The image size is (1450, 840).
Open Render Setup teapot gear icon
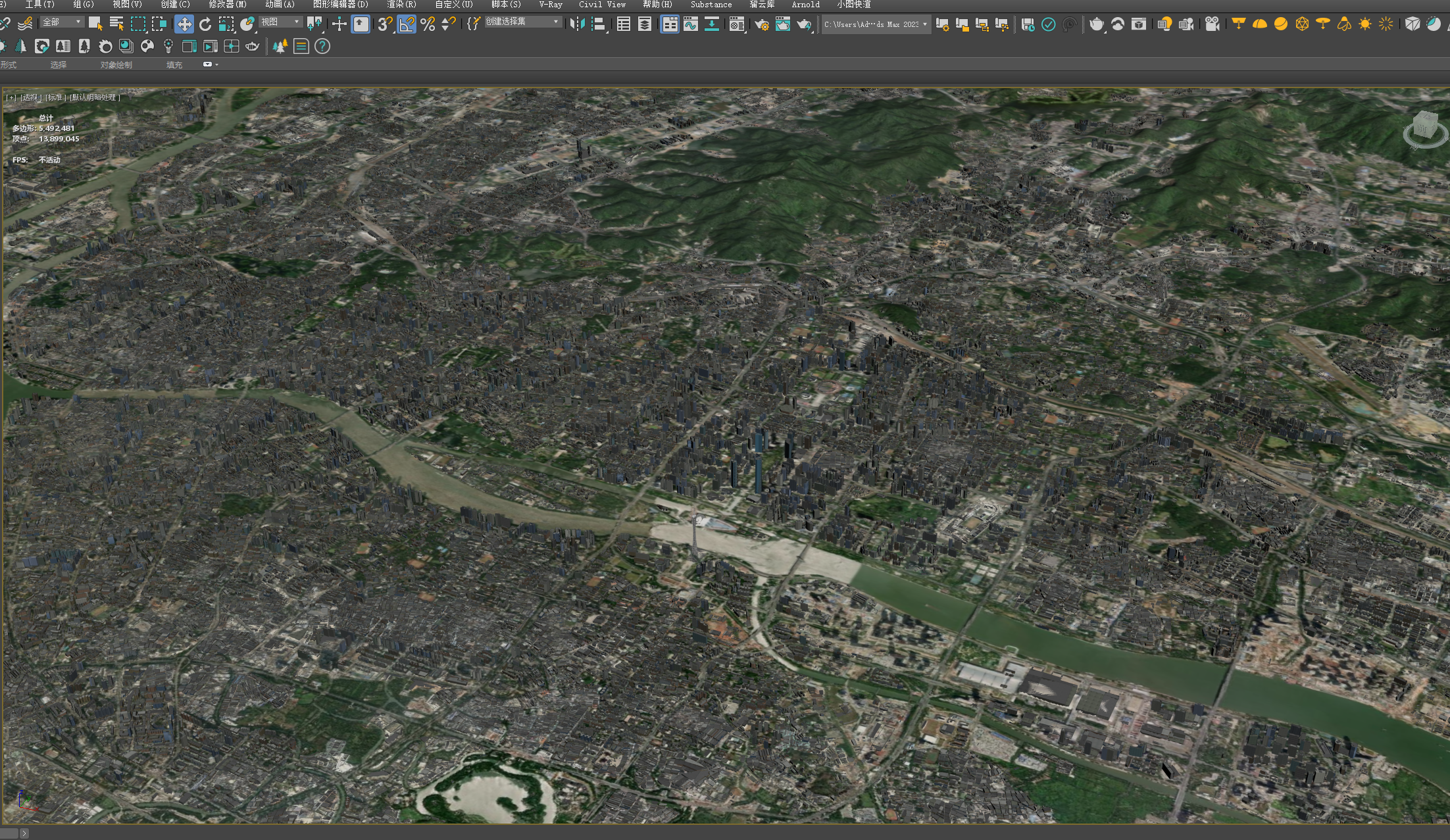762,24
